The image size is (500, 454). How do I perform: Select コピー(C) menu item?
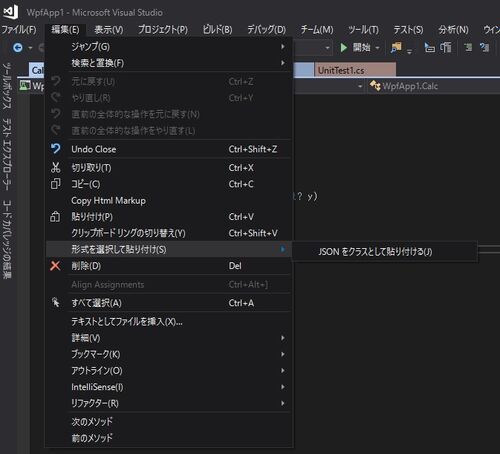coord(169,184)
